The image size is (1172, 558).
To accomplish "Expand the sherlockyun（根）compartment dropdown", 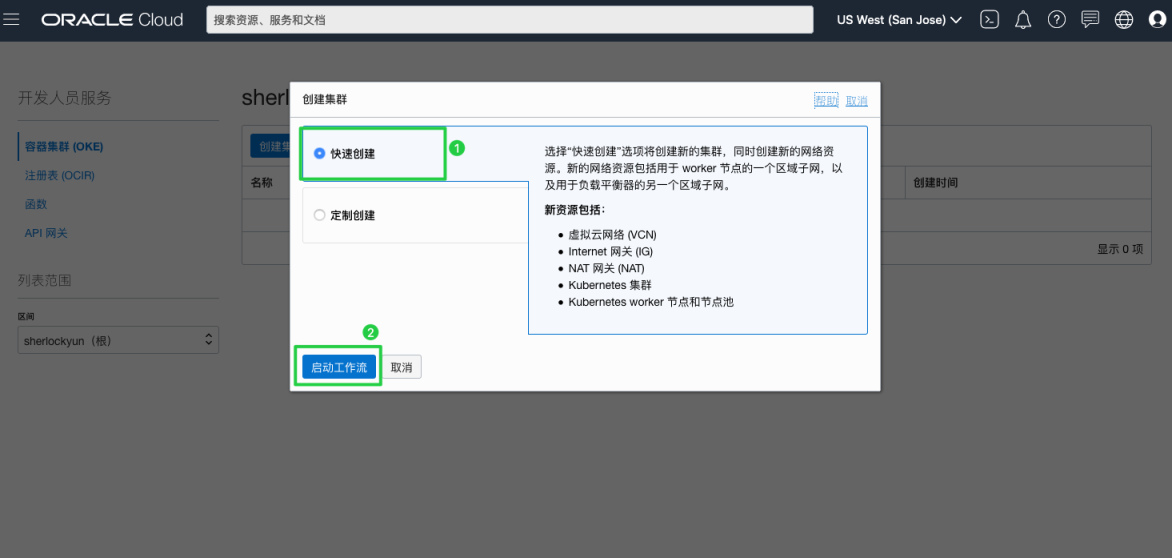I will coord(118,340).
